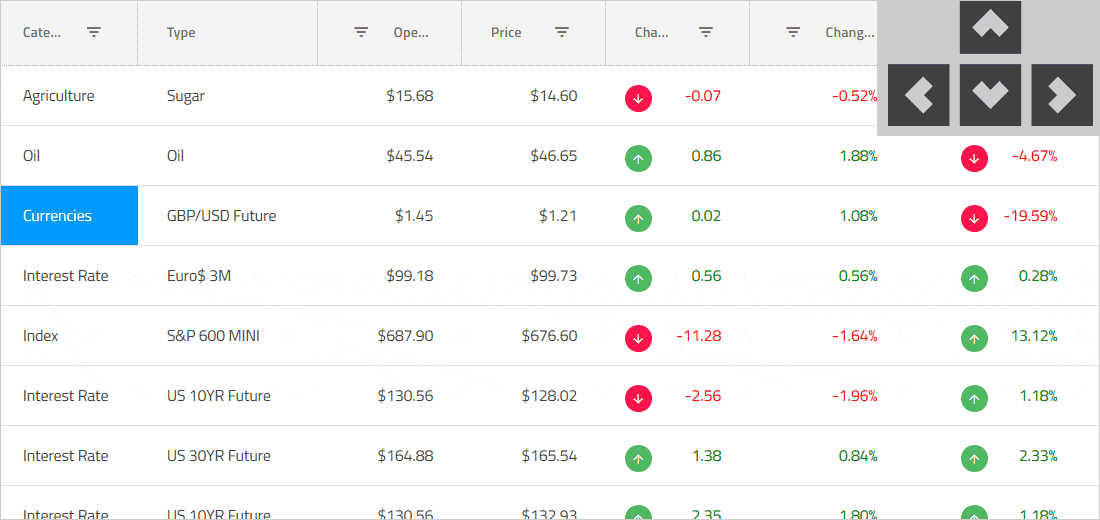This screenshot has height=520, width=1100.
Task: Sort by the Type column header
Action: click(181, 32)
